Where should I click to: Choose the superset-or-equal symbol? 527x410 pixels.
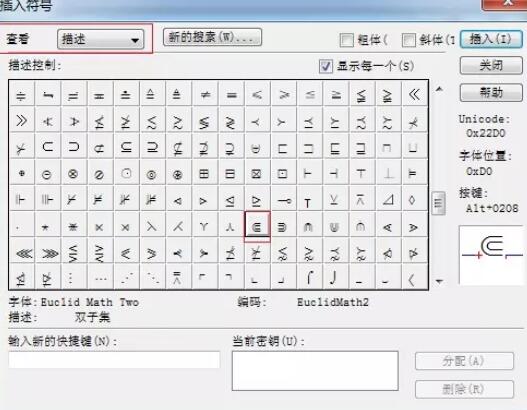pyautogui.click(x=152, y=147)
